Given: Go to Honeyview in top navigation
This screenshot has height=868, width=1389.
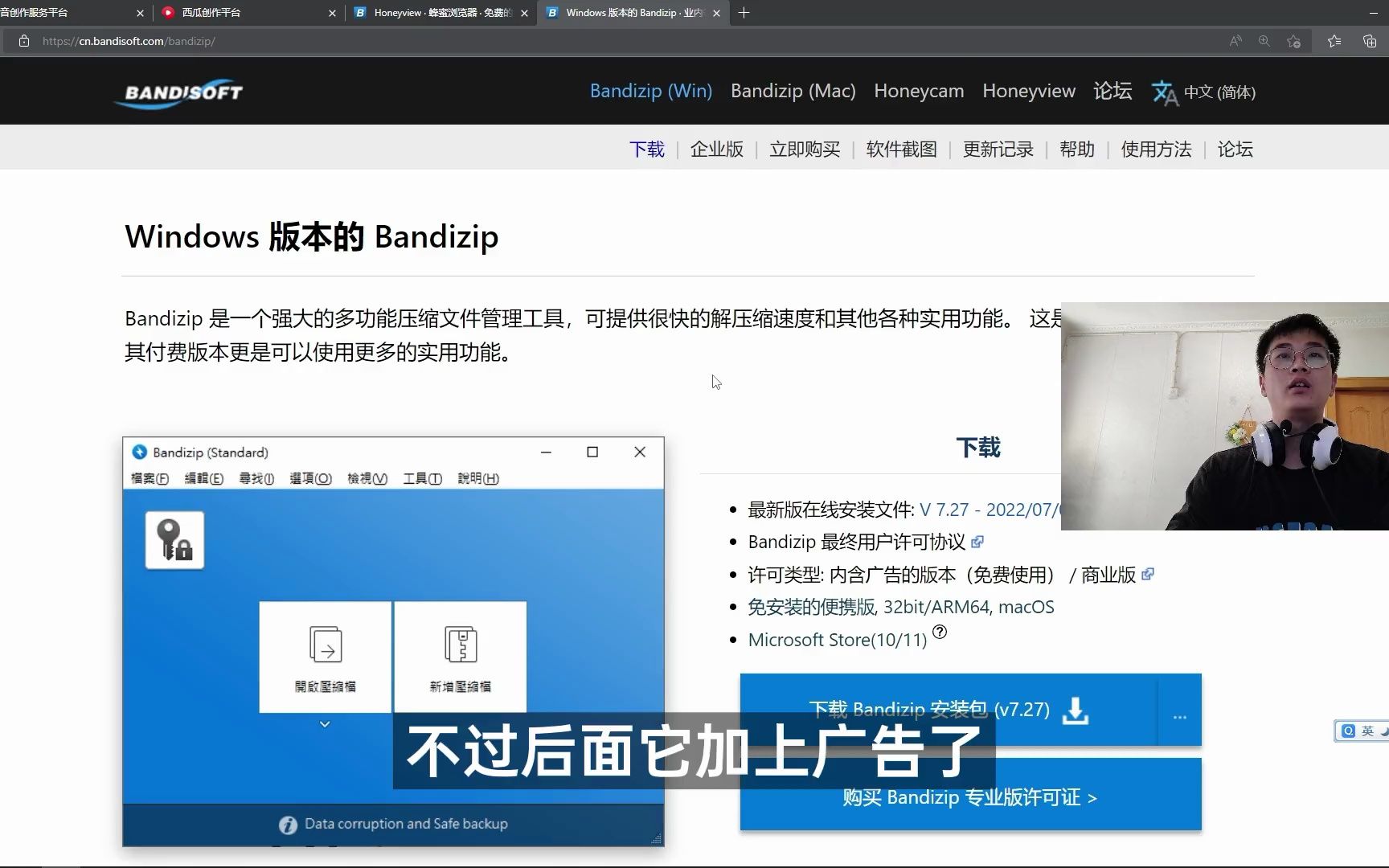Looking at the screenshot, I should (1029, 91).
